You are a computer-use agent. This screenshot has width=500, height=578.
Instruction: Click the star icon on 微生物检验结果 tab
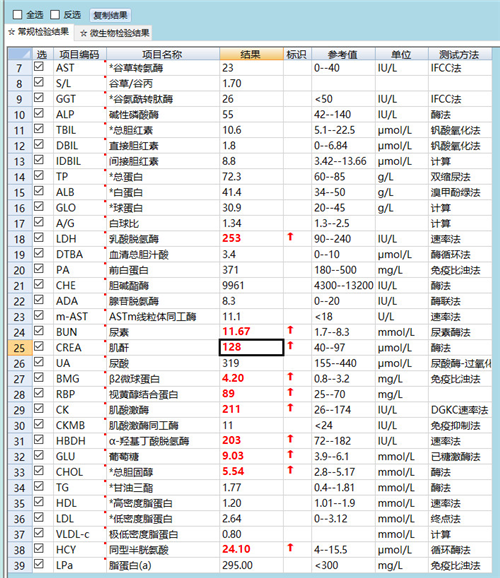(84, 34)
